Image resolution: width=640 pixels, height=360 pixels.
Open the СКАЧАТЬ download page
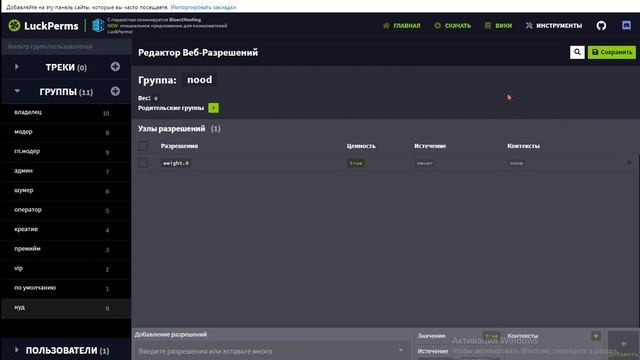[x=452, y=26]
